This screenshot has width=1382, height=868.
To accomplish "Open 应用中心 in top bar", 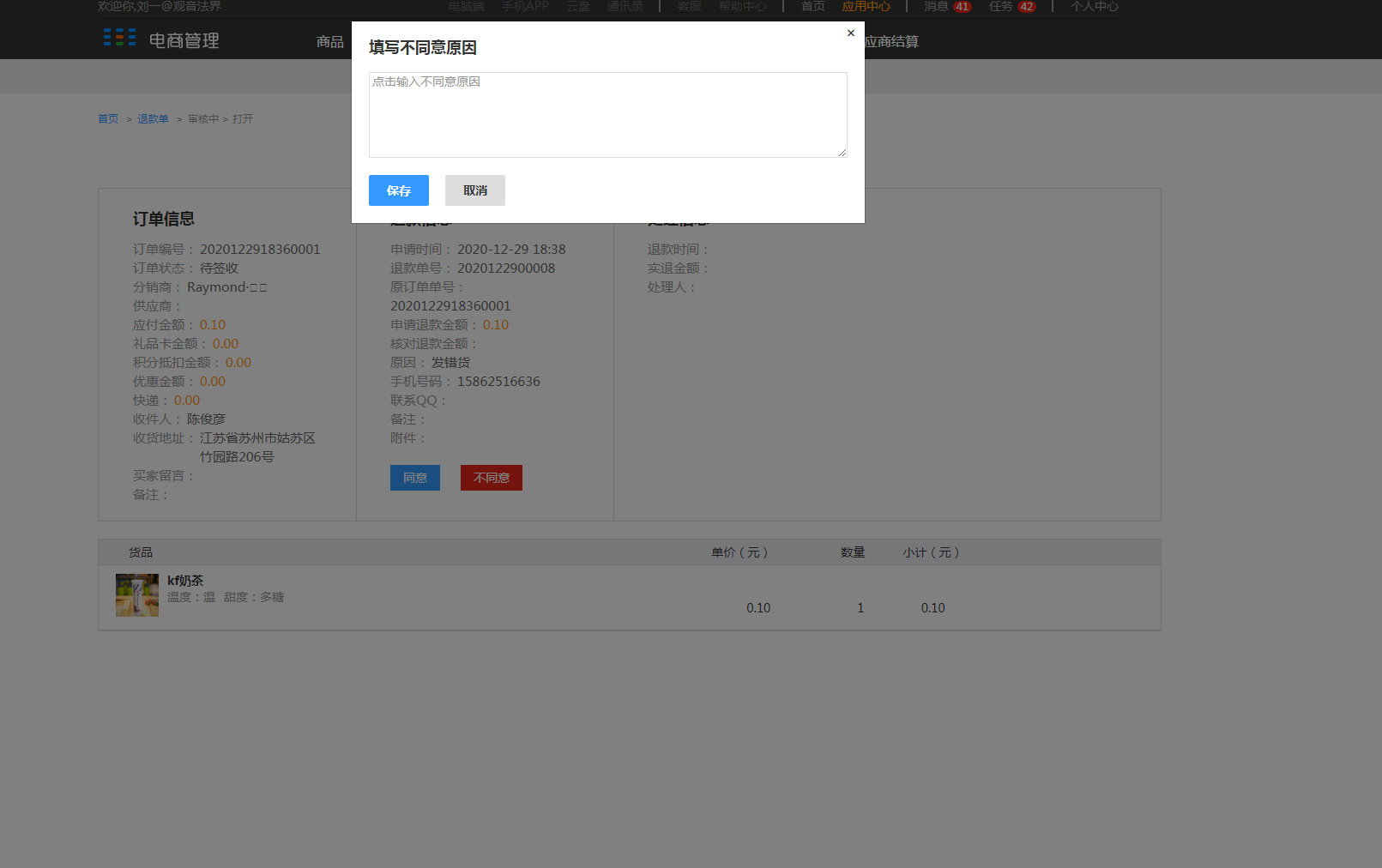I will 866,6.
